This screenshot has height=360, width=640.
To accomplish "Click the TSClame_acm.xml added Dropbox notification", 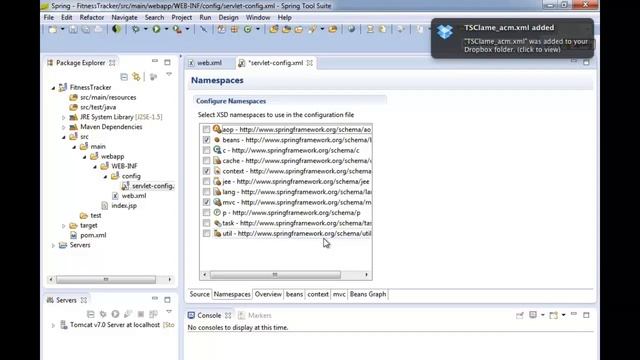I will [512, 38].
